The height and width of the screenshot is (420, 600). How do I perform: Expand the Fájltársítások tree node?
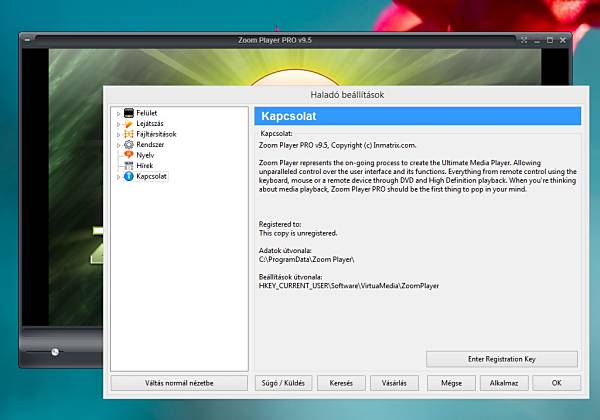(x=118, y=135)
